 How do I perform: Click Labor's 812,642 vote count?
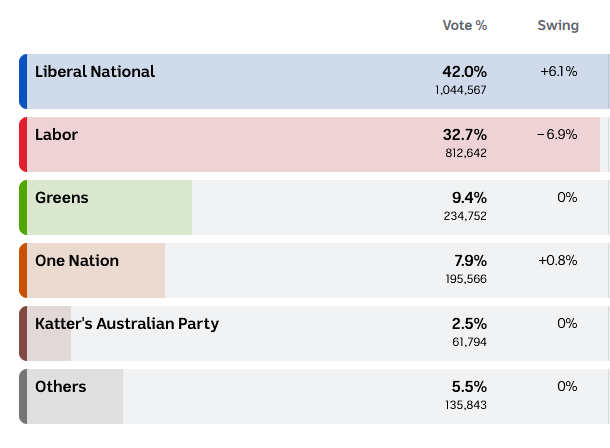coord(466,153)
